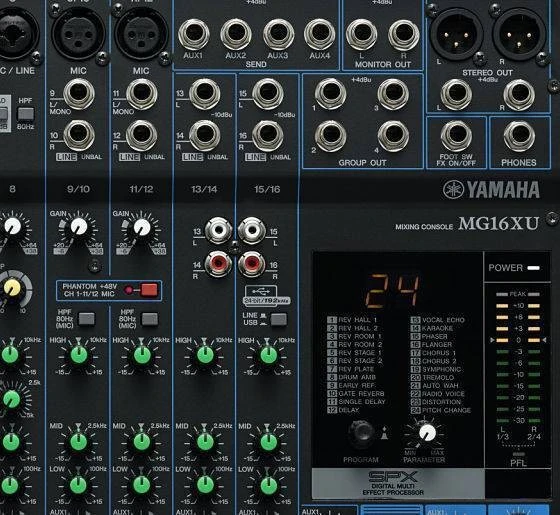
Task: Click the LOW 100Hz EQ knob on channel 15/16
Action: coord(269,486)
